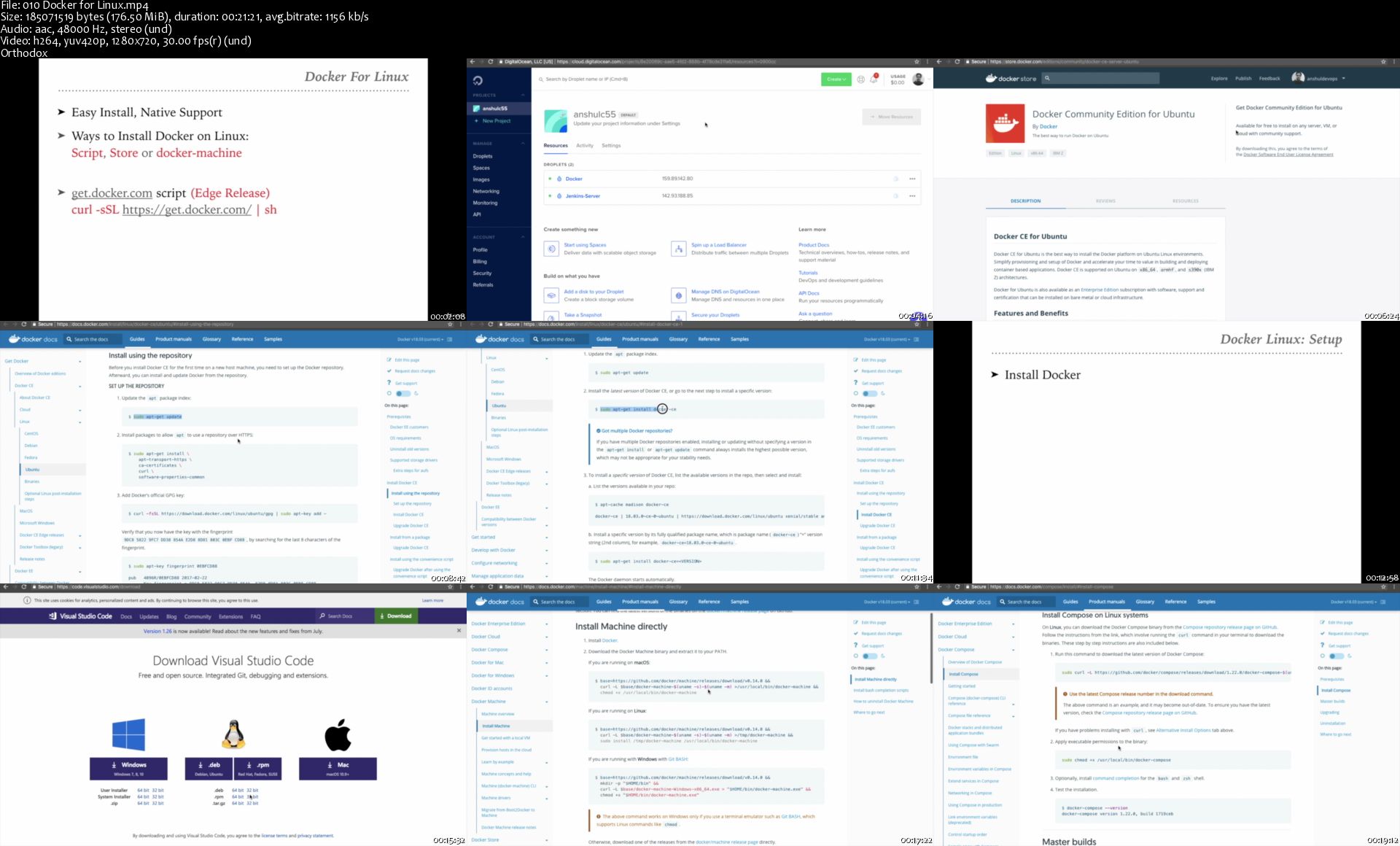Select the IP address 159.89.142.80
This screenshot has height=846, width=1400.
pos(677,179)
